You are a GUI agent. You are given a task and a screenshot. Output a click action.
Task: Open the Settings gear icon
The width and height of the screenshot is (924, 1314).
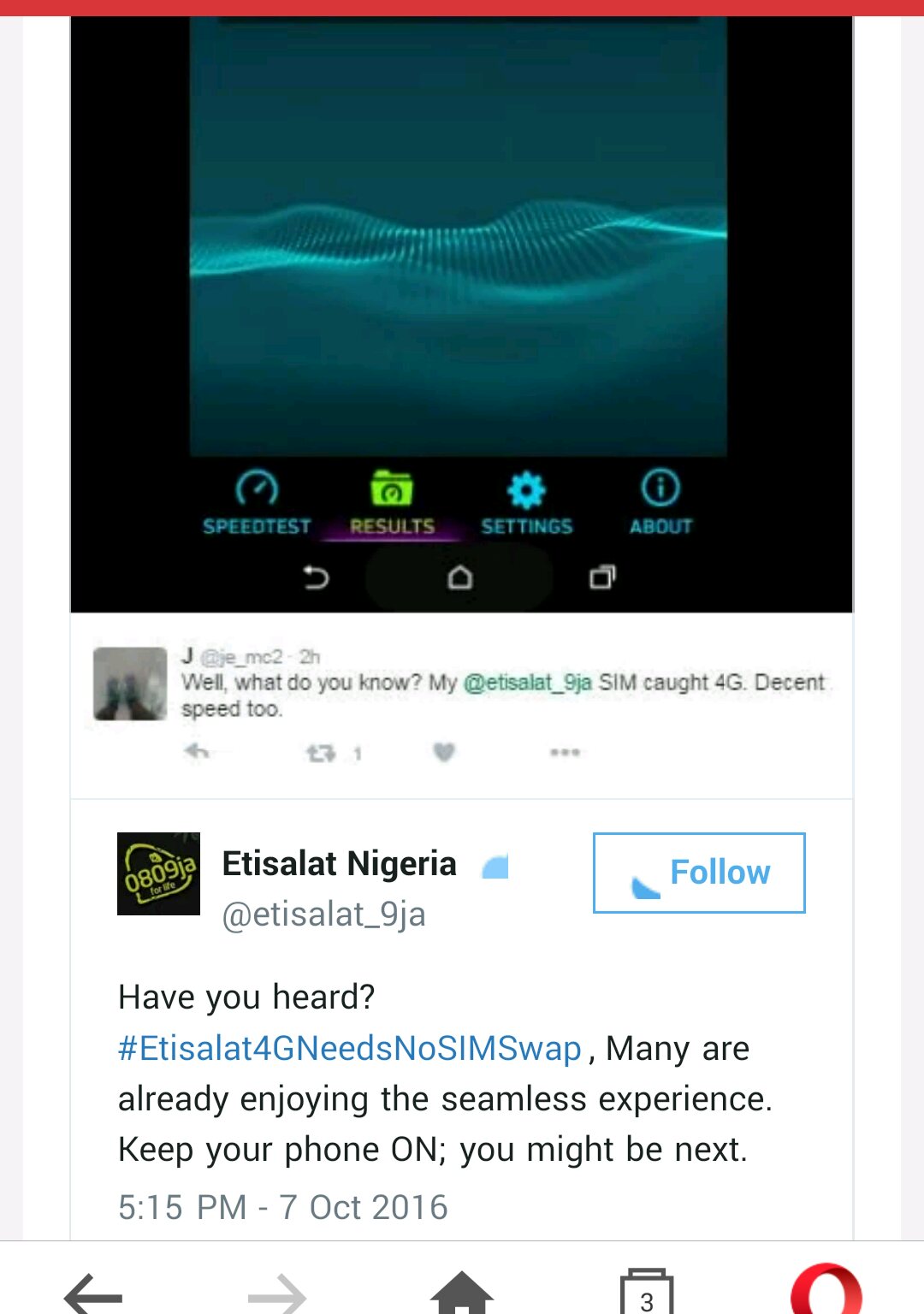[525, 490]
